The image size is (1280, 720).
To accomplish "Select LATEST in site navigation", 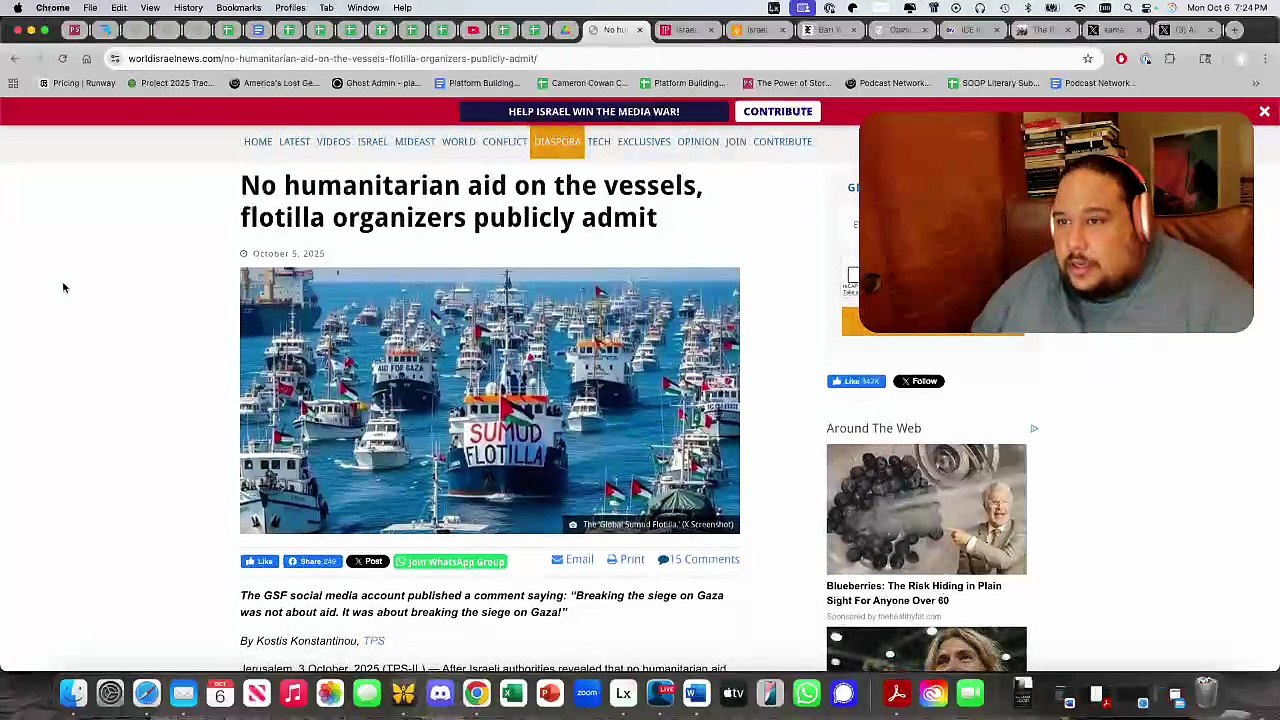I will pos(294,142).
